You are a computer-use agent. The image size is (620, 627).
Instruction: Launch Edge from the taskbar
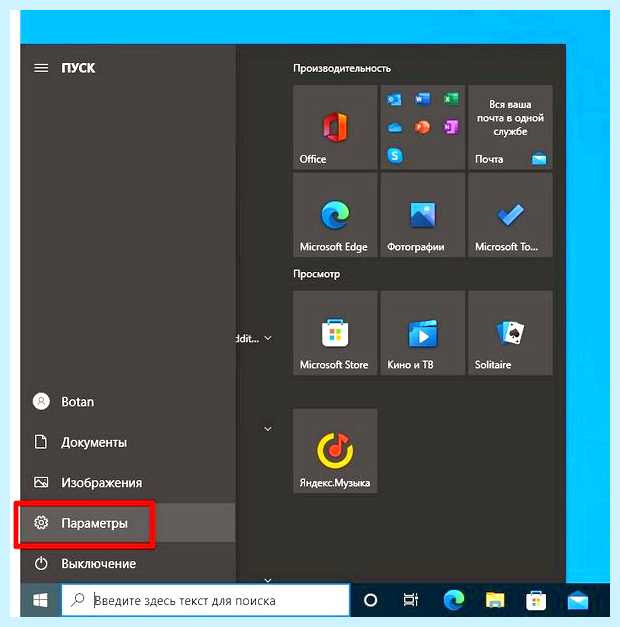[454, 600]
